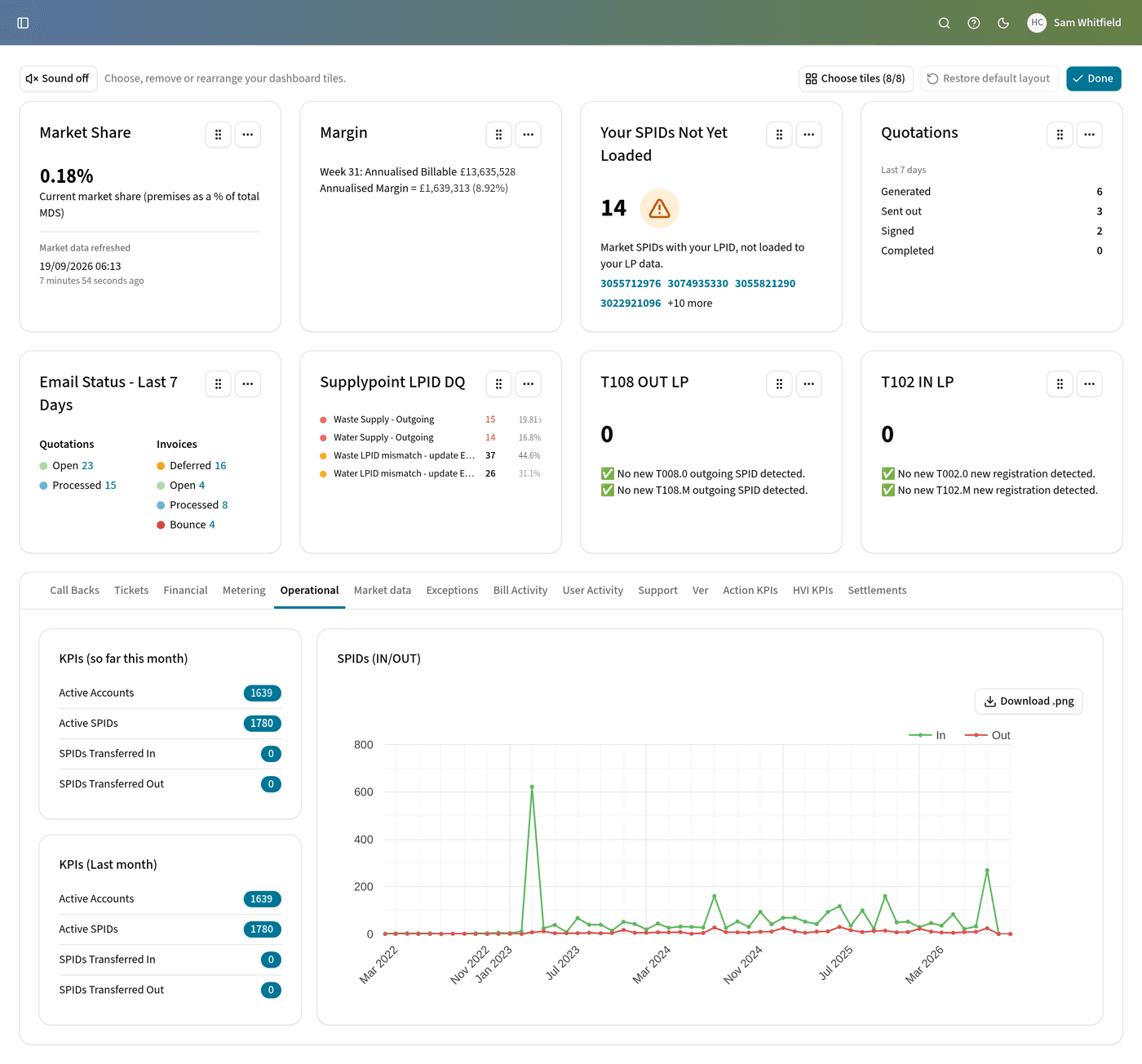Switch to the Call Backs tab
Image resolution: width=1142 pixels, height=1064 pixels.
(74, 591)
